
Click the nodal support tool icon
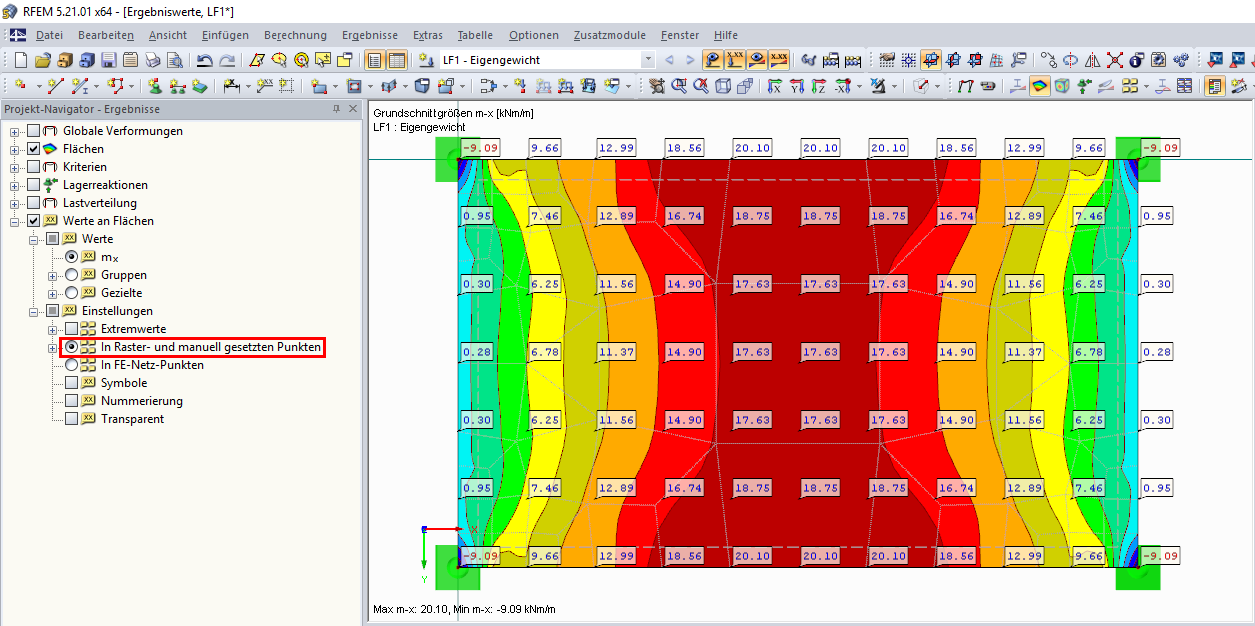point(155,86)
